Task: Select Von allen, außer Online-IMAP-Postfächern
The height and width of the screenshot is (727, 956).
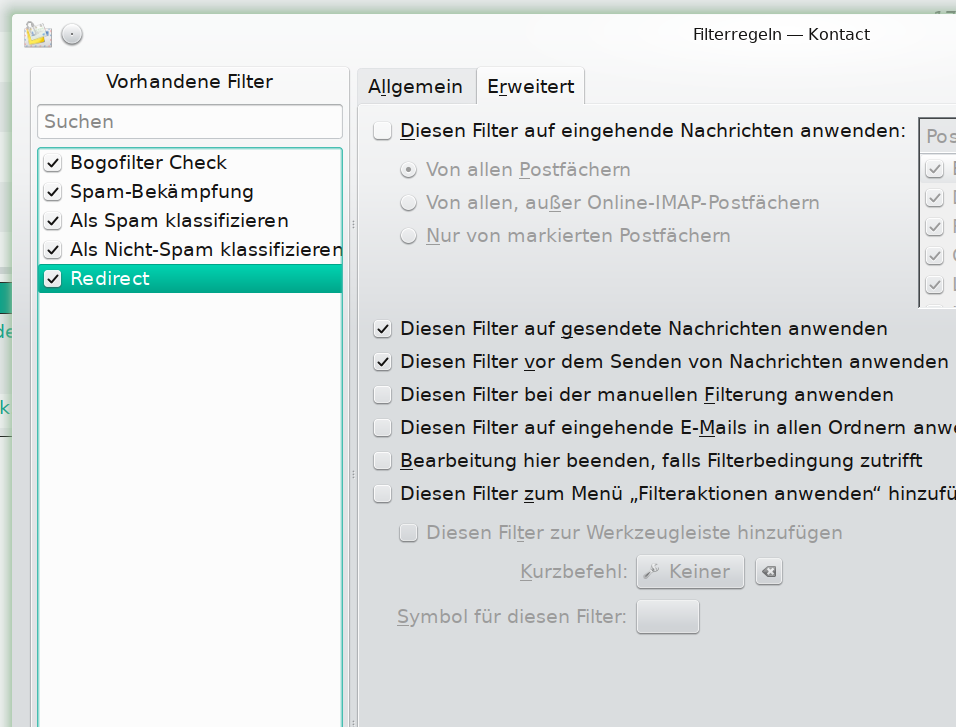Action: 408,202
